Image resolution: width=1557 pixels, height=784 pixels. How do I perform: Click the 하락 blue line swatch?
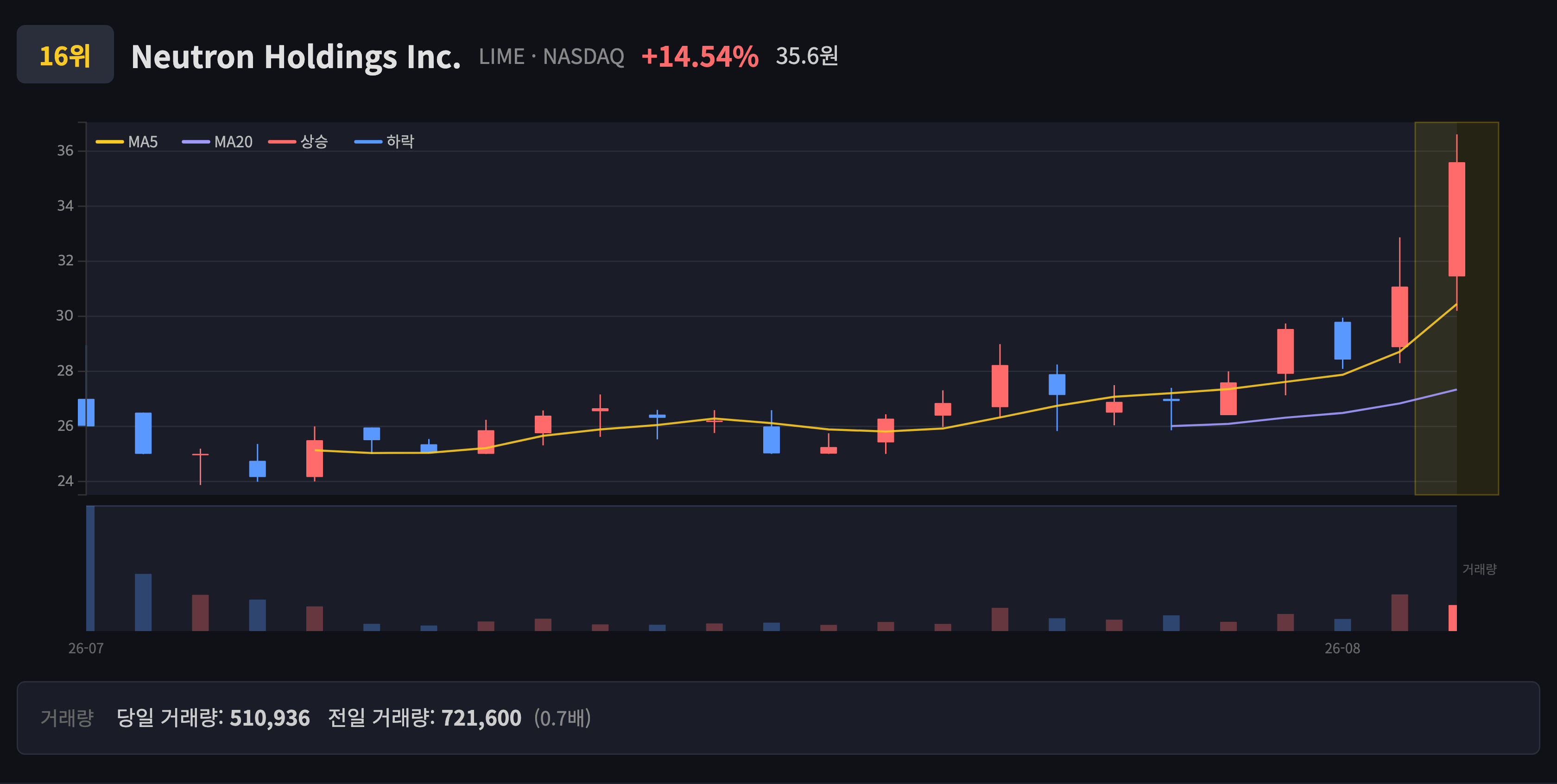coord(368,142)
